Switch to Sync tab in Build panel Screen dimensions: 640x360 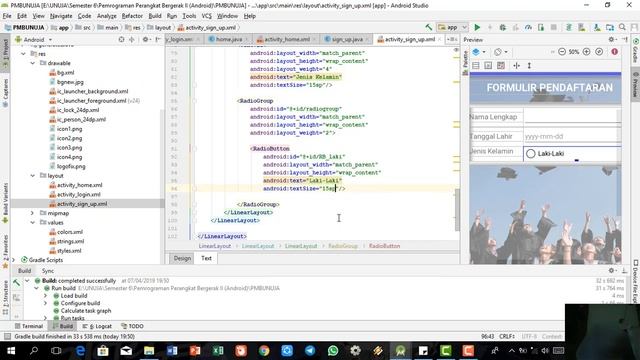[x=48, y=271]
